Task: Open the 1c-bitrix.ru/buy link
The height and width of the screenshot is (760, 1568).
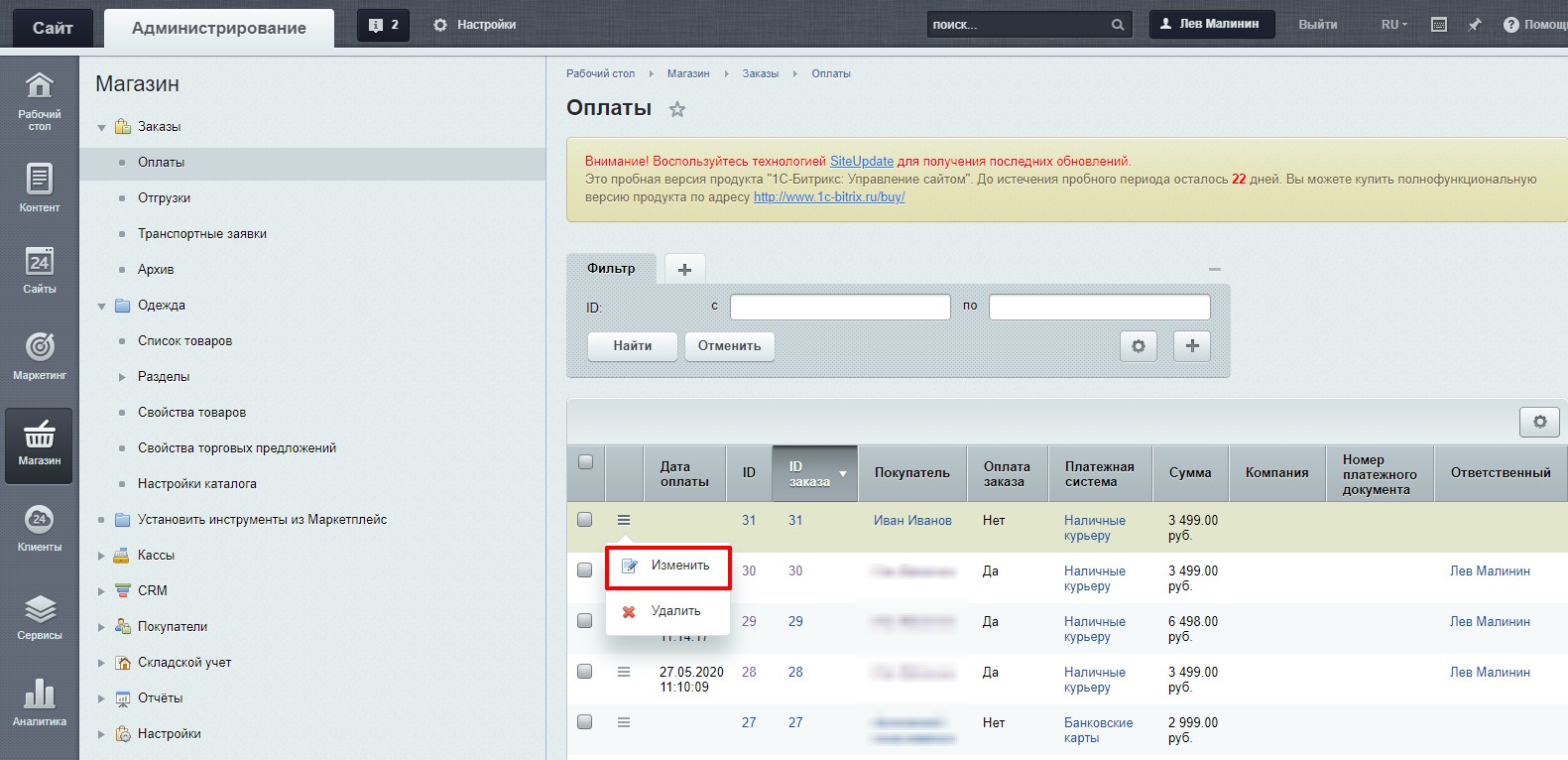Action: click(x=829, y=196)
